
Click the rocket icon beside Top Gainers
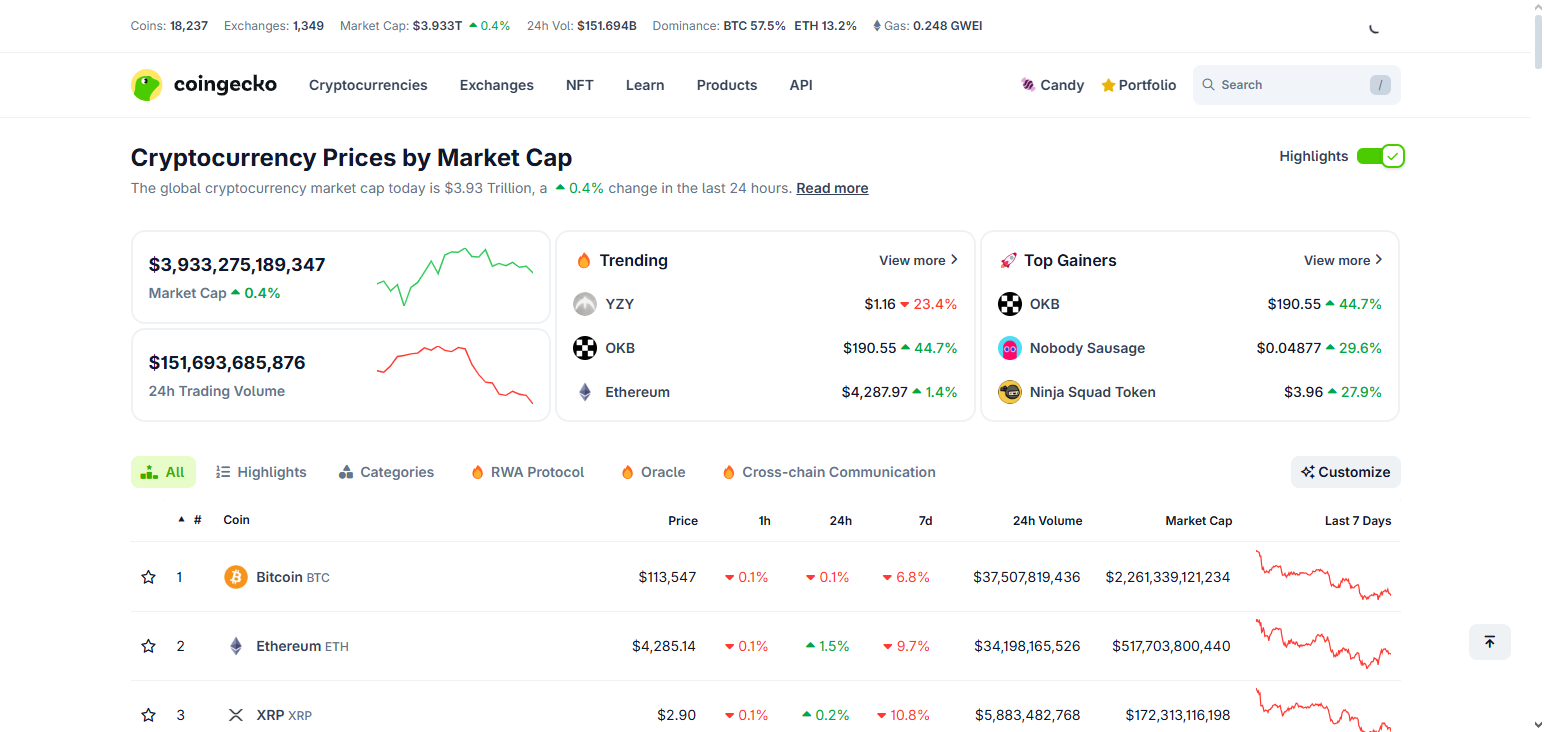pyautogui.click(x=1008, y=260)
